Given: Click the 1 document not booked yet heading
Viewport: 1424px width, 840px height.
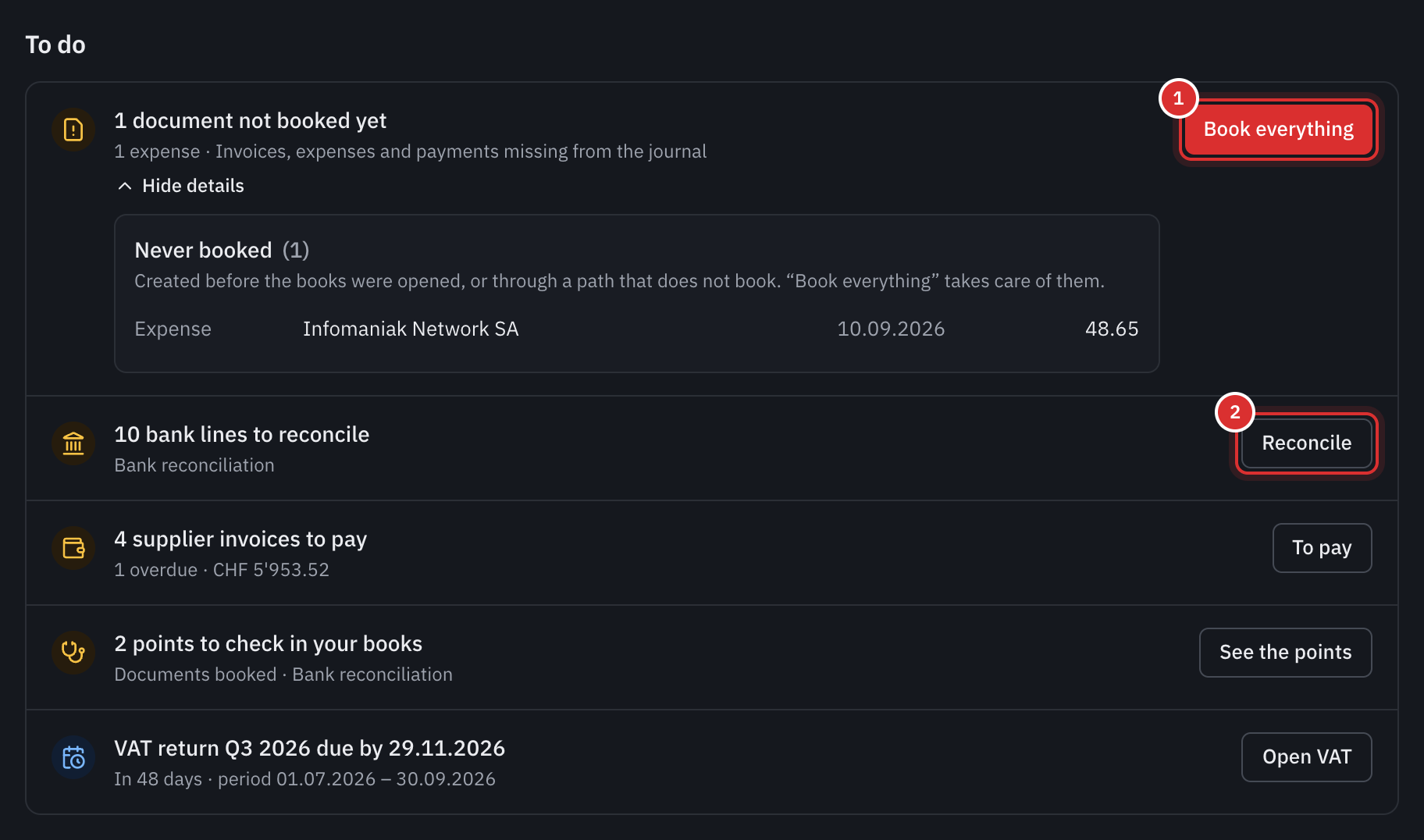Looking at the screenshot, I should 250,120.
